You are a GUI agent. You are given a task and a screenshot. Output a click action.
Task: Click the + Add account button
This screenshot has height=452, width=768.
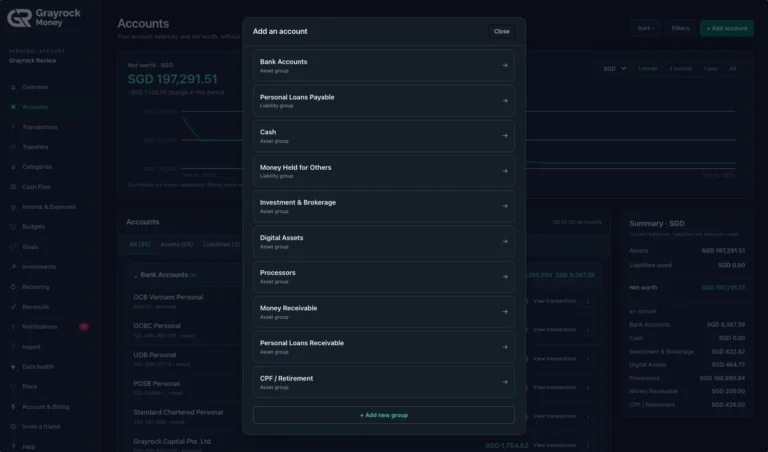tap(726, 28)
